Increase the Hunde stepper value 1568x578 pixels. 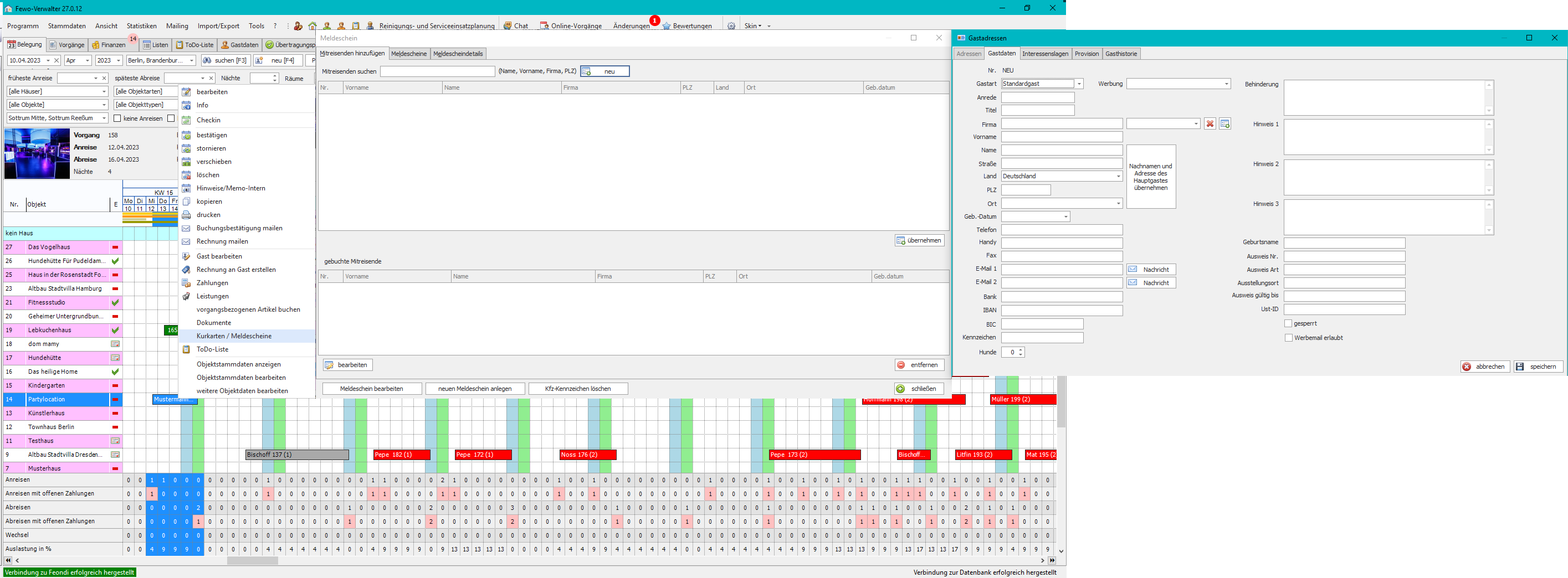[1021, 350]
